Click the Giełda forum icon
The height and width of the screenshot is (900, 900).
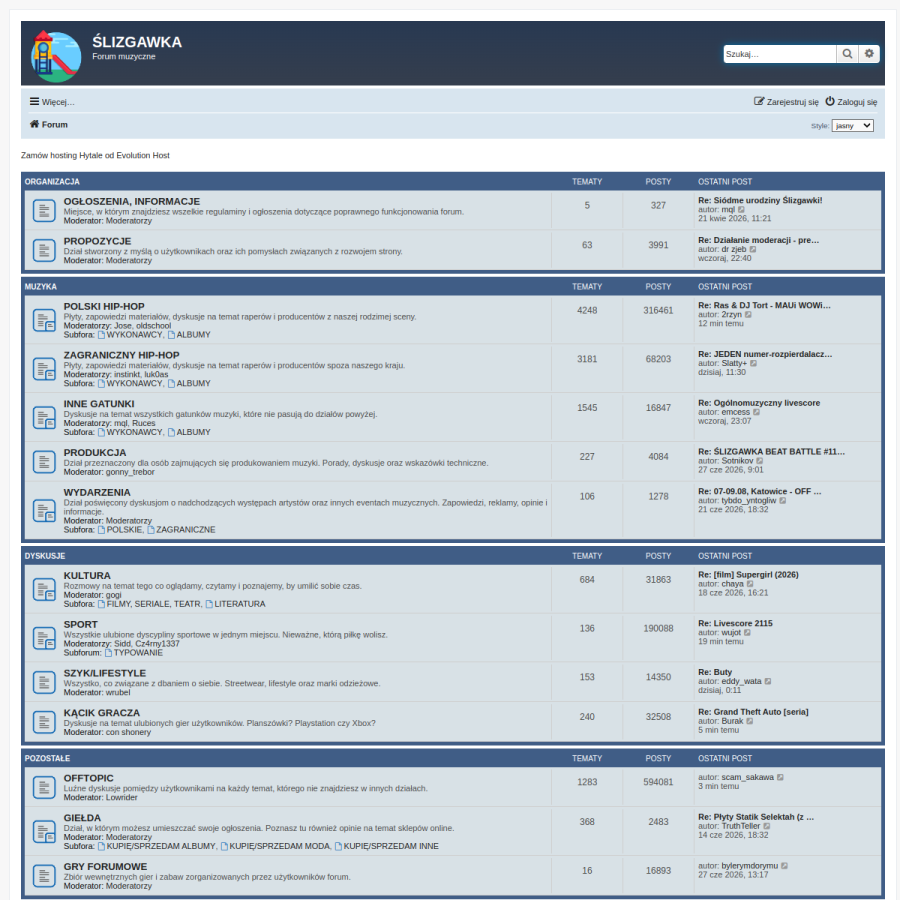click(44, 832)
